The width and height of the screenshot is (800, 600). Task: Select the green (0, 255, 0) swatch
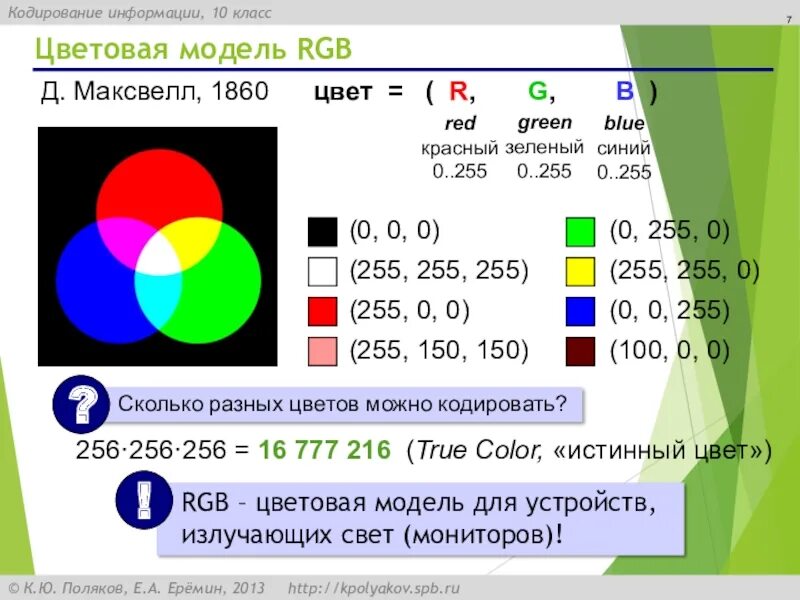click(x=581, y=232)
